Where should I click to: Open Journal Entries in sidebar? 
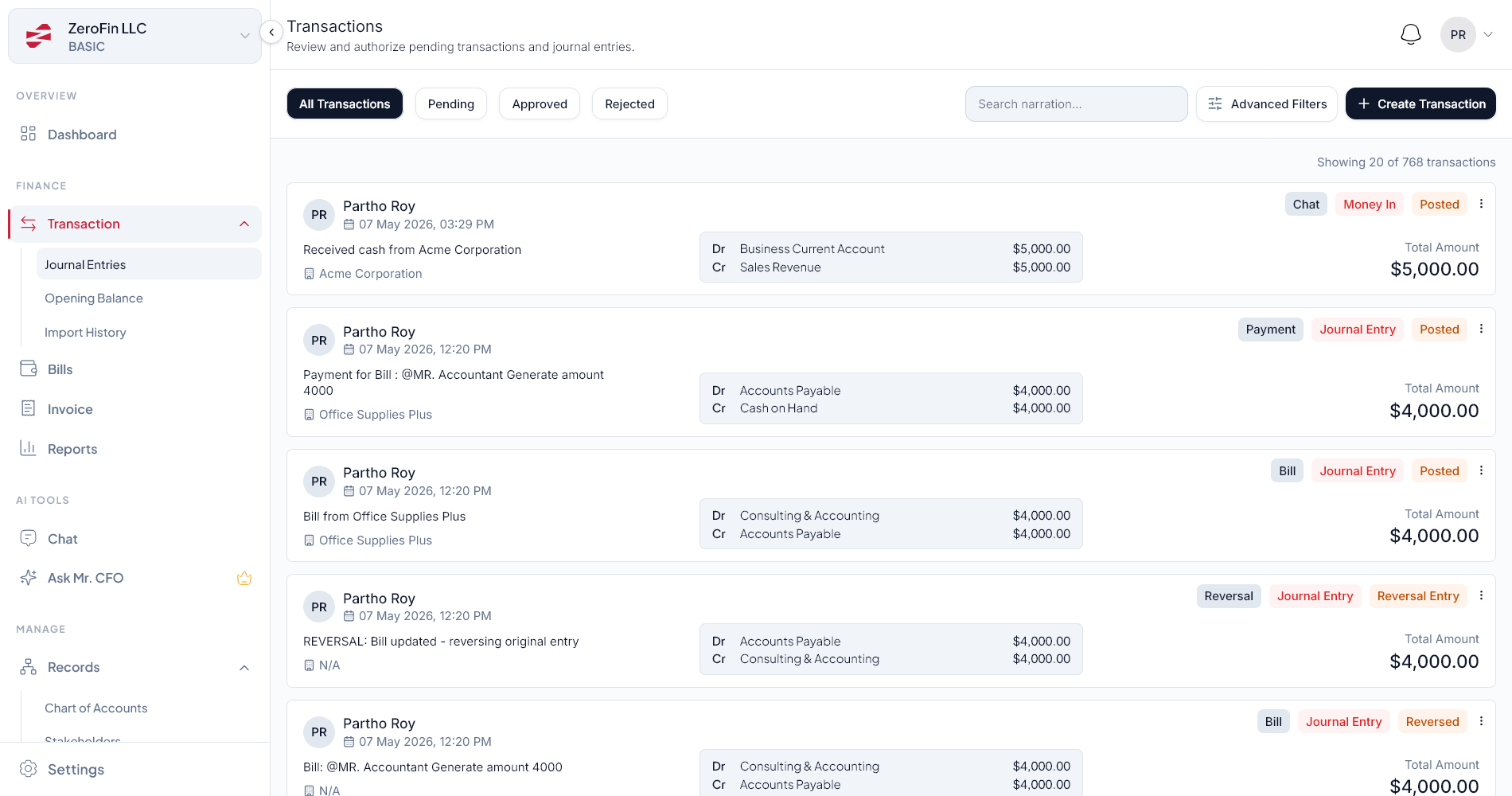[149, 264]
